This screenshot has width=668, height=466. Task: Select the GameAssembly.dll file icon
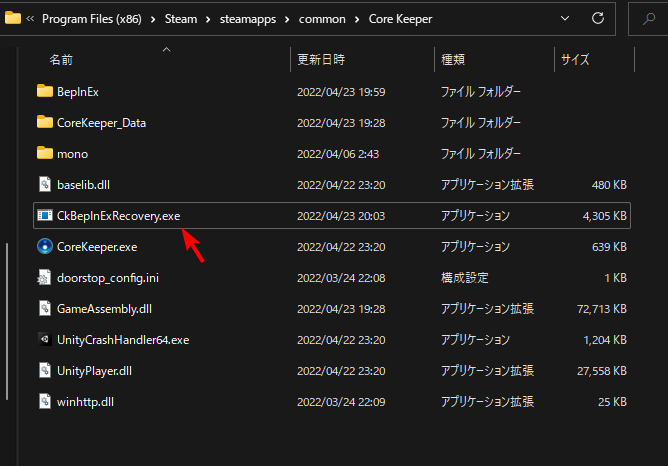[45, 308]
